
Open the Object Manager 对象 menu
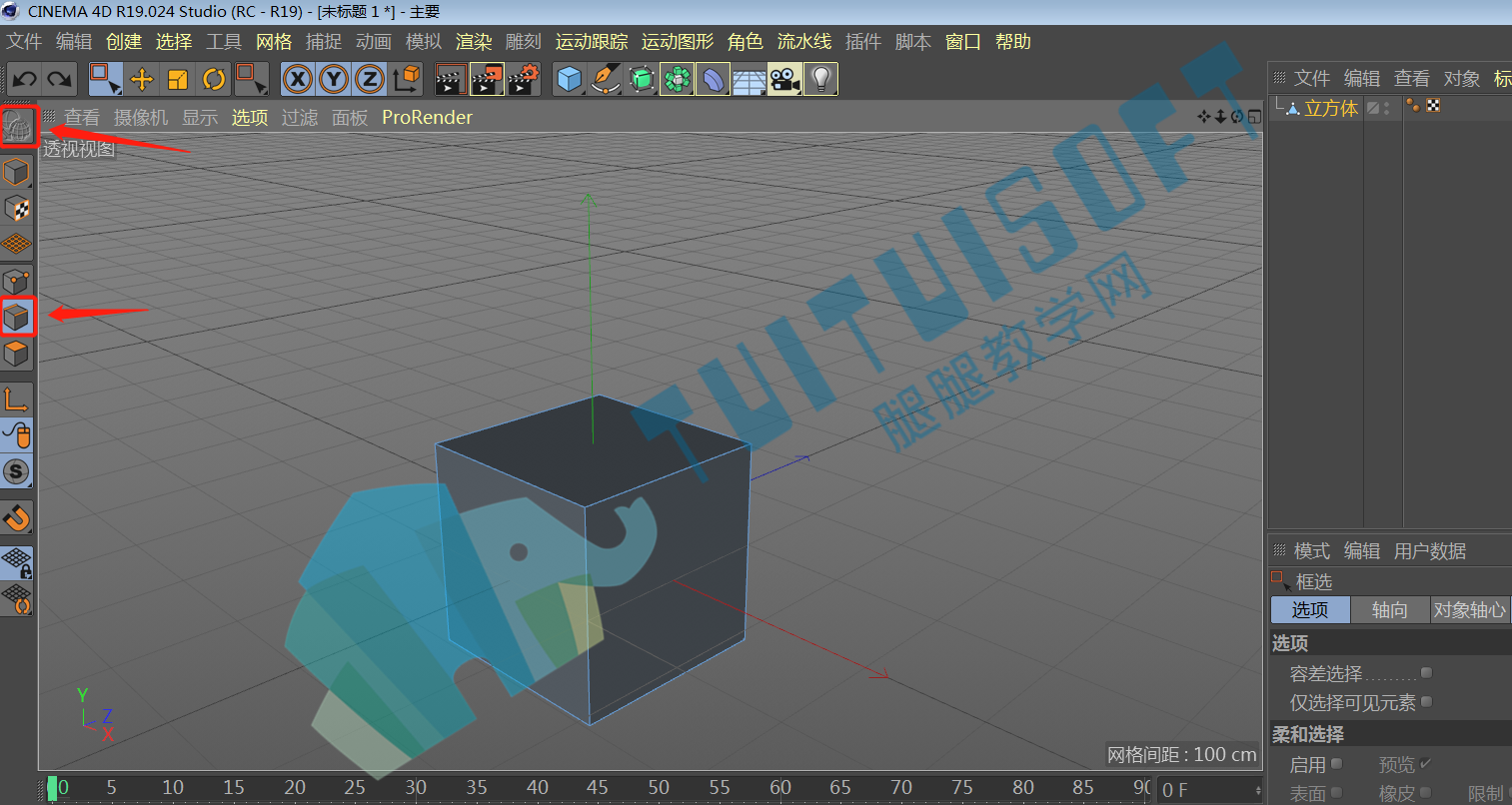point(1462,79)
